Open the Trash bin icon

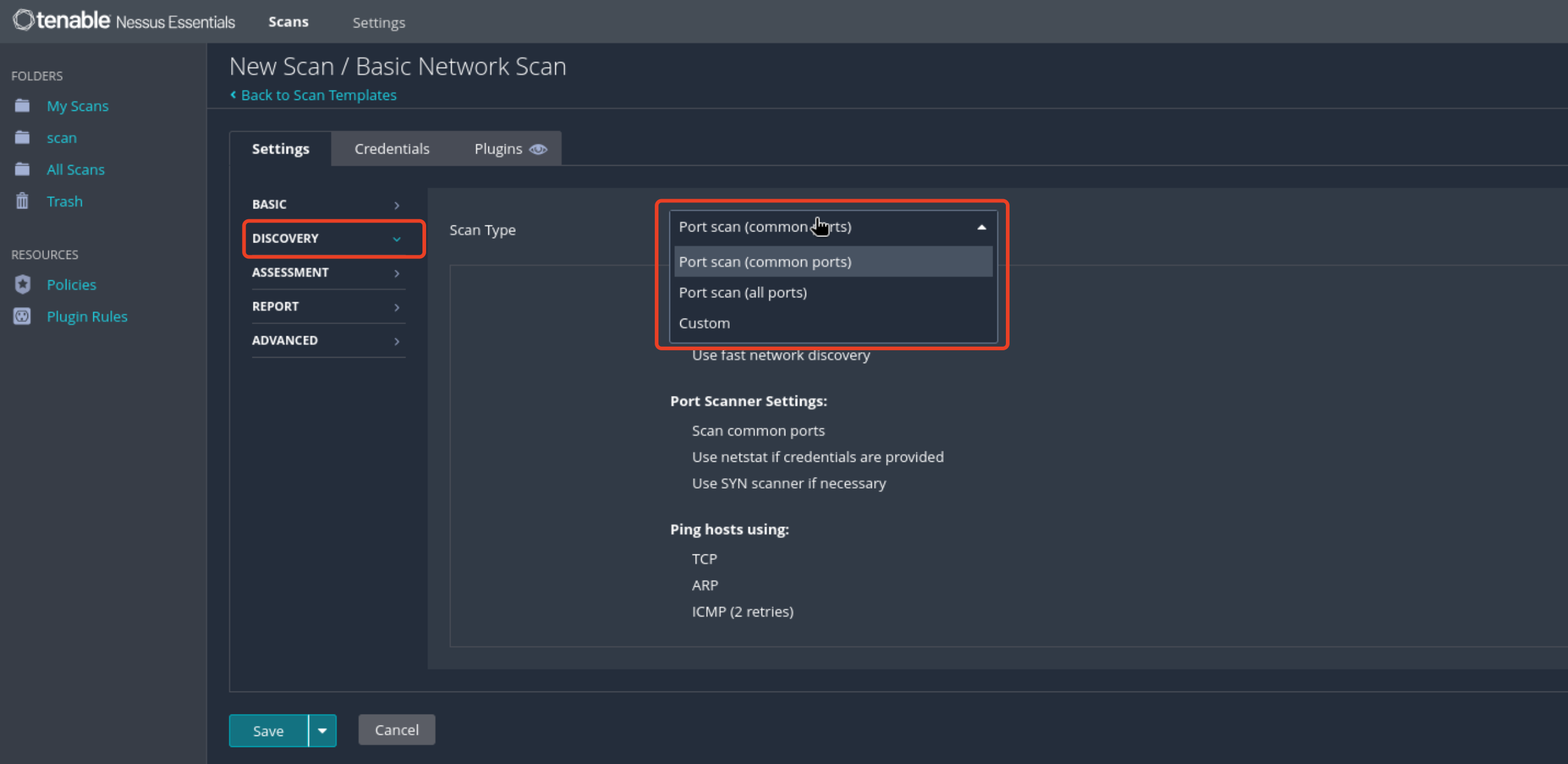click(x=23, y=201)
